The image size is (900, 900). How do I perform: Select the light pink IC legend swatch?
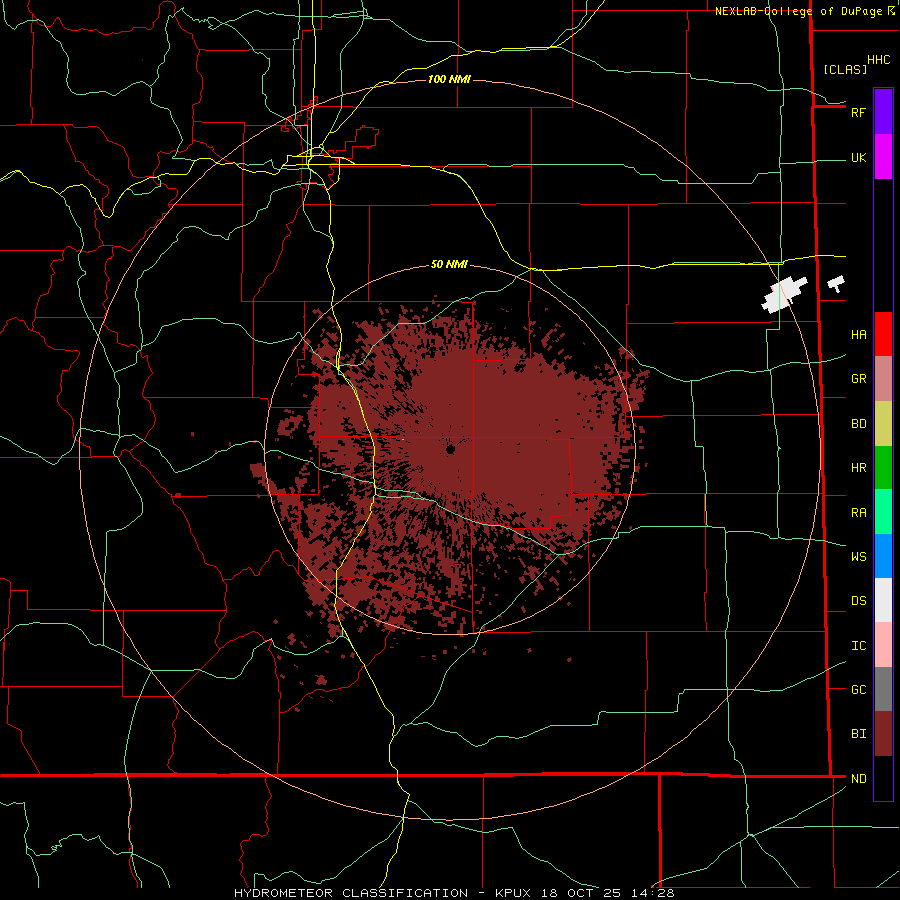883,645
